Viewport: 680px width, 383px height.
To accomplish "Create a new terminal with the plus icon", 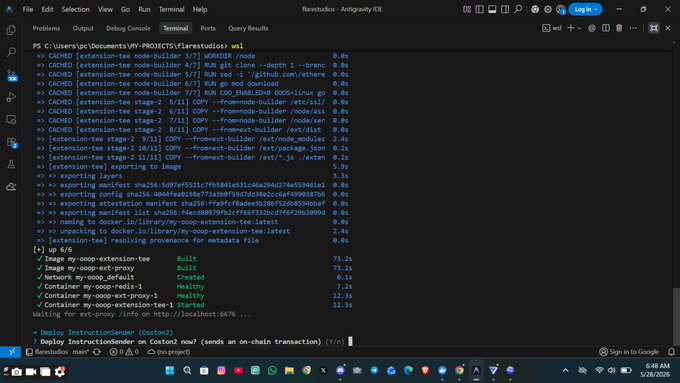I will point(571,28).
